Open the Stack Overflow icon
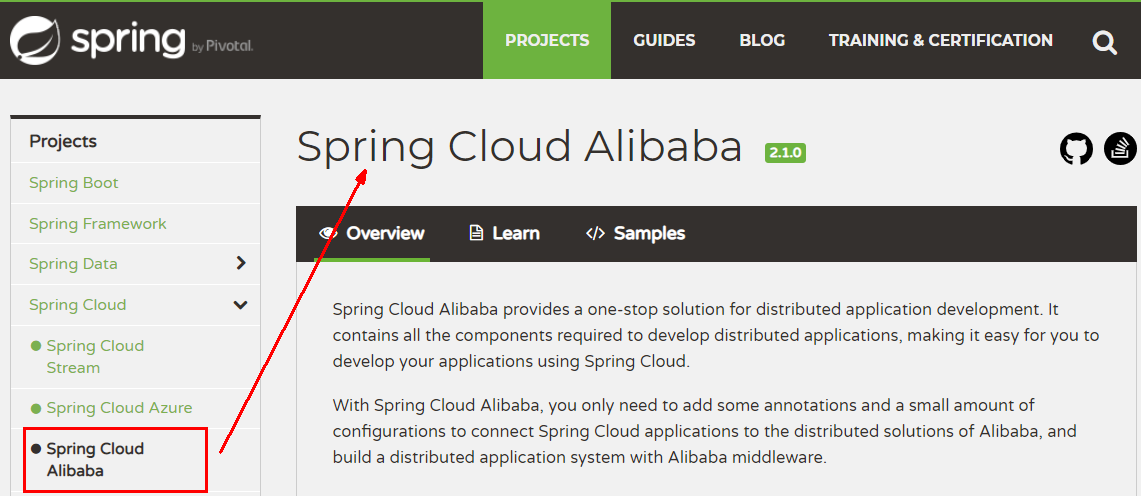The width and height of the screenshot is (1141, 496). 1121,148
